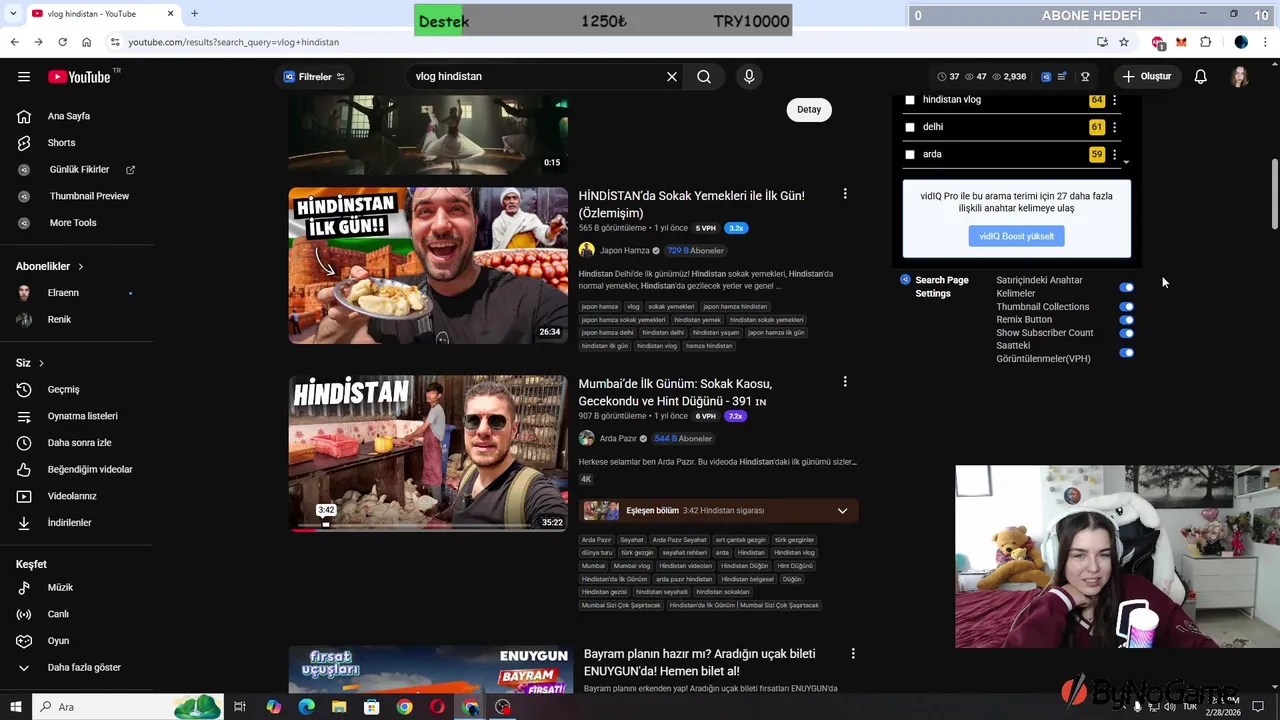Open keyword options menu for delhi
1280x720 pixels.
(x=1115, y=127)
